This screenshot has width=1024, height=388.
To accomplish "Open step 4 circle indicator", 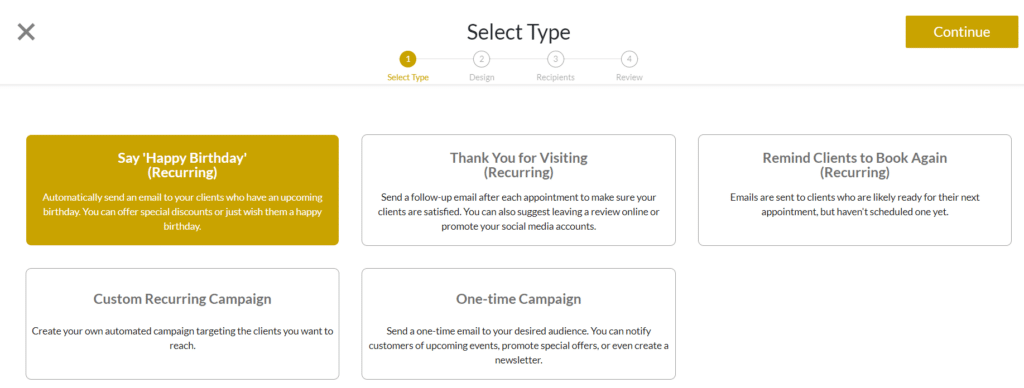I will [x=629, y=59].
